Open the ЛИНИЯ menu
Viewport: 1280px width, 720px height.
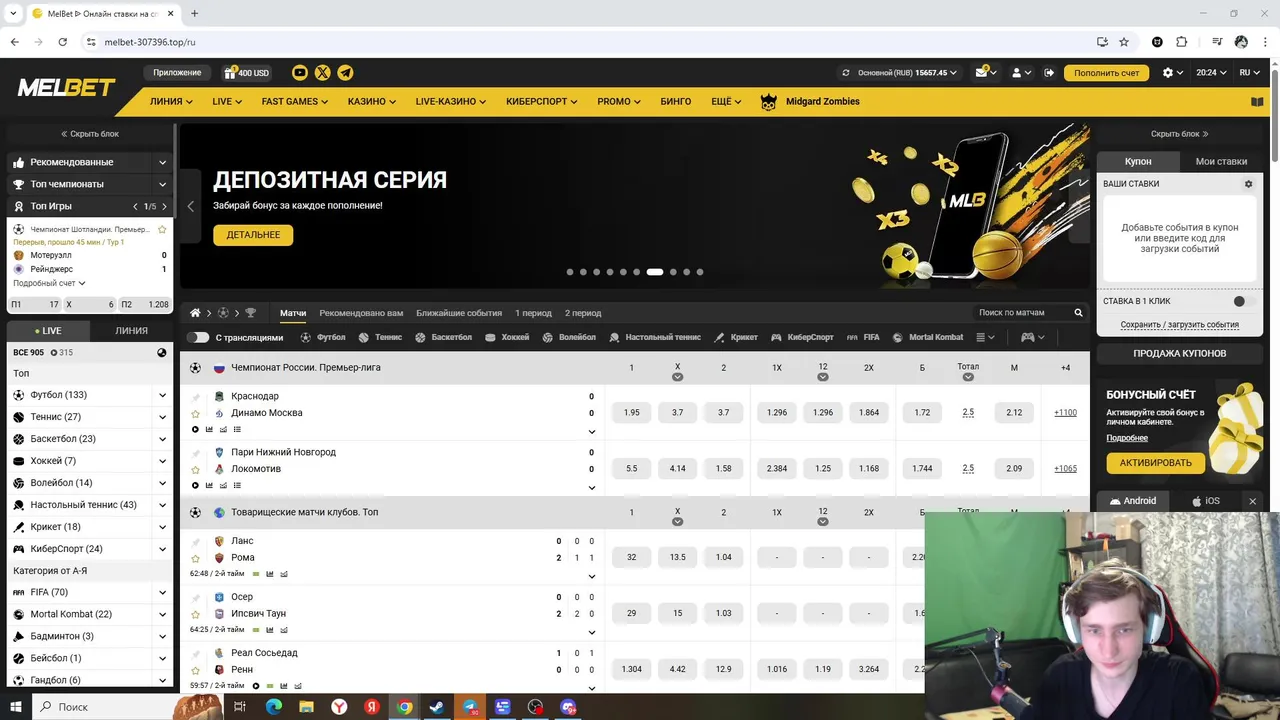[x=172, y=101]
